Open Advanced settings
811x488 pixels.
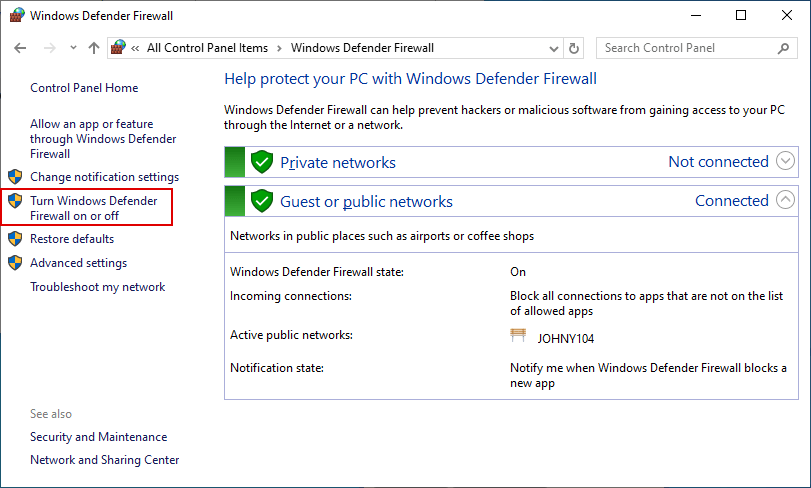pos(78,263)
